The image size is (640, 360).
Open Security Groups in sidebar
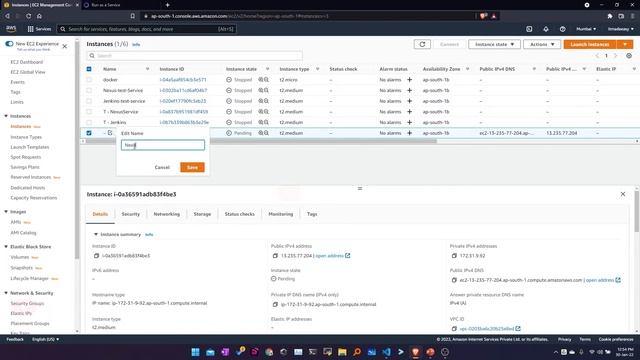tap(27, 303)
